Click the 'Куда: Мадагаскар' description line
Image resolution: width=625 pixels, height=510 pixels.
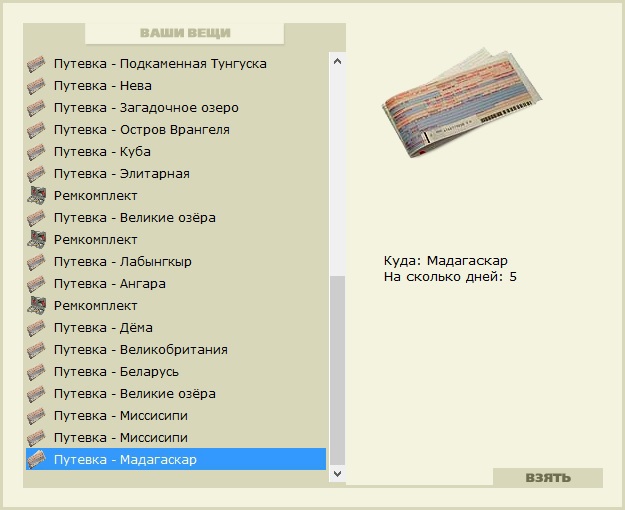446,261
